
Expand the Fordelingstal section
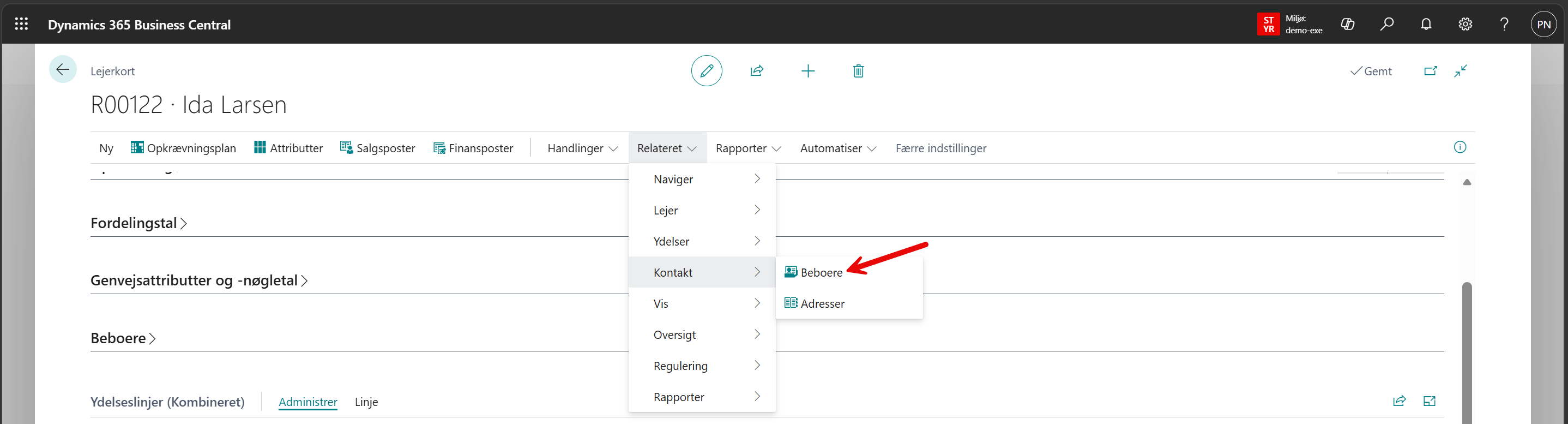tap(138, 224)
